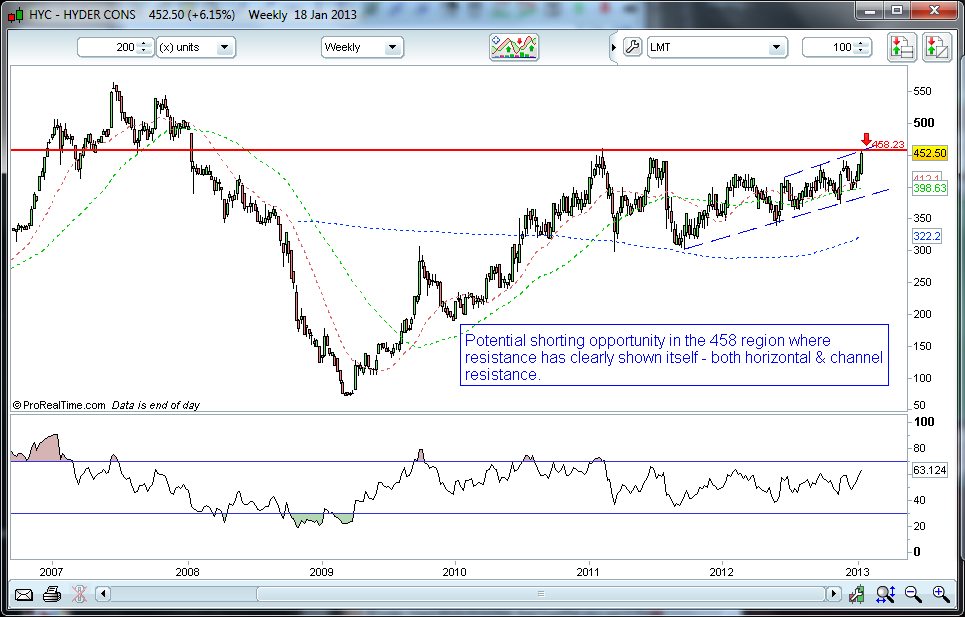Open the Weekly timeframe dropdown
Screen dimensions: 965x617
pyautogui.click(x=362, y=47)
